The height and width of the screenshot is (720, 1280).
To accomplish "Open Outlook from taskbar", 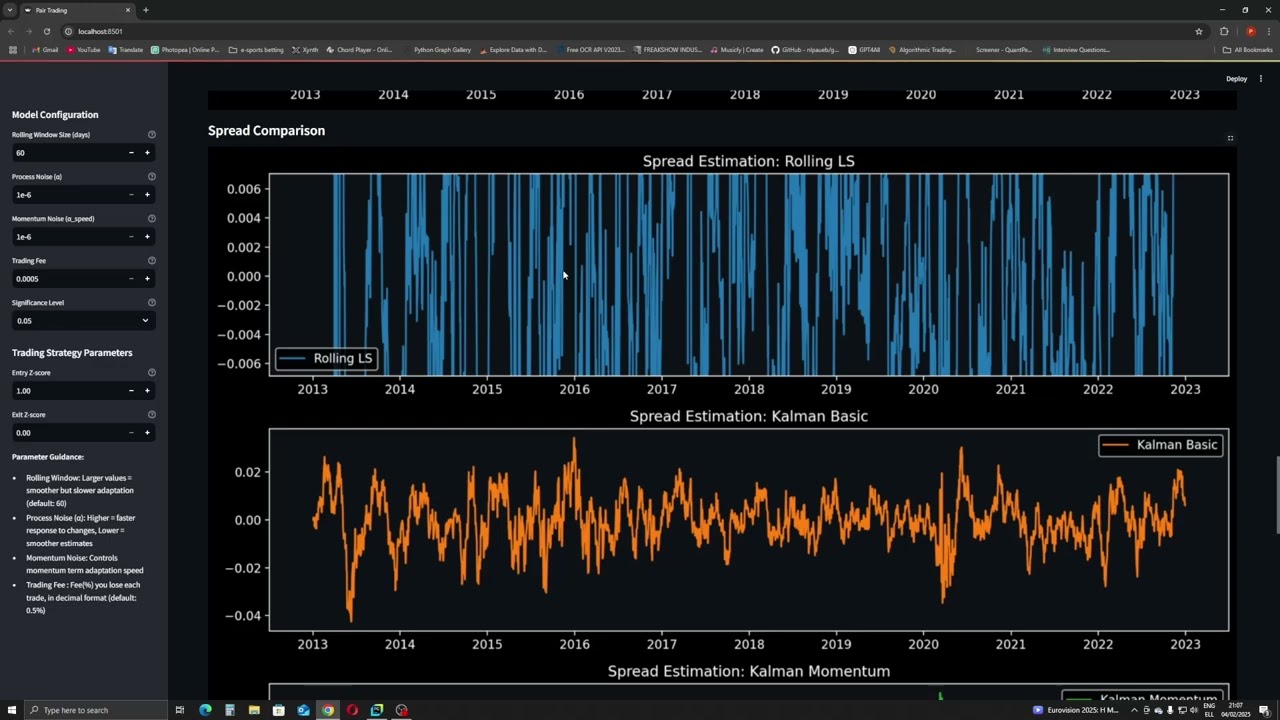I will (x=303, y=710).
